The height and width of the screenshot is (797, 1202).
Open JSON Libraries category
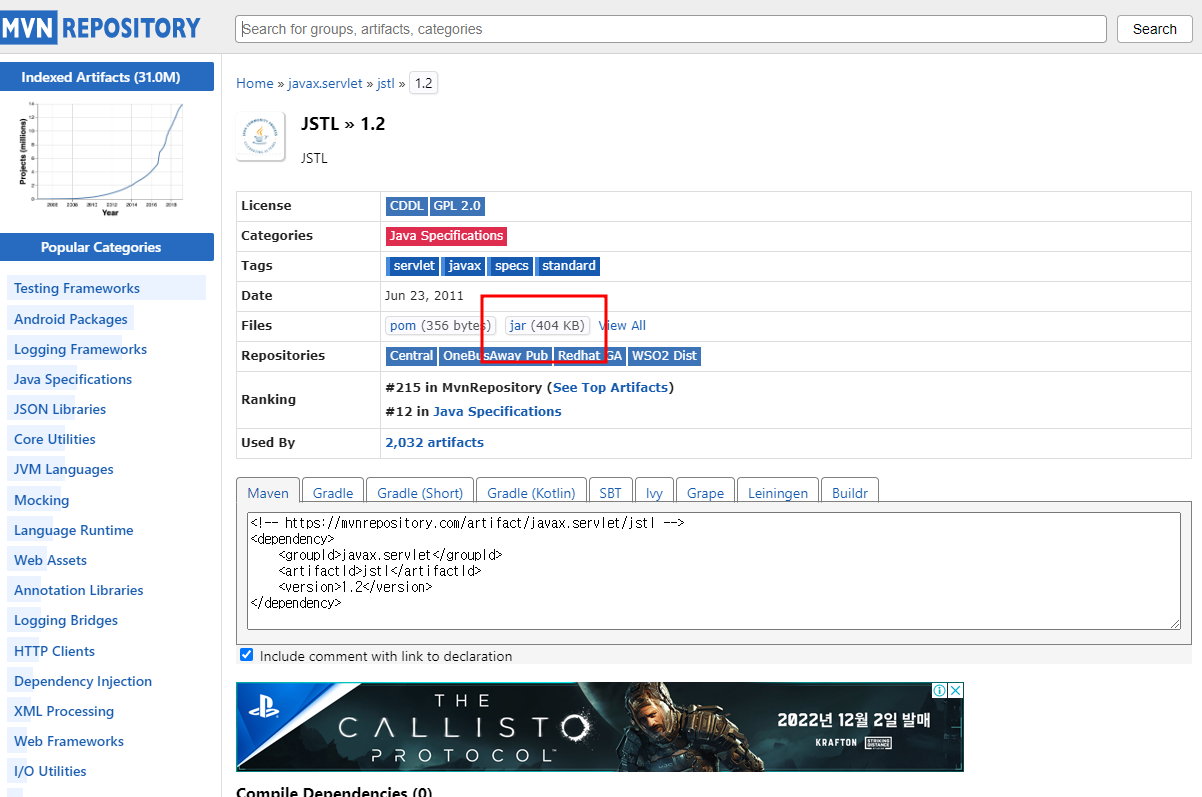point(60,409)
